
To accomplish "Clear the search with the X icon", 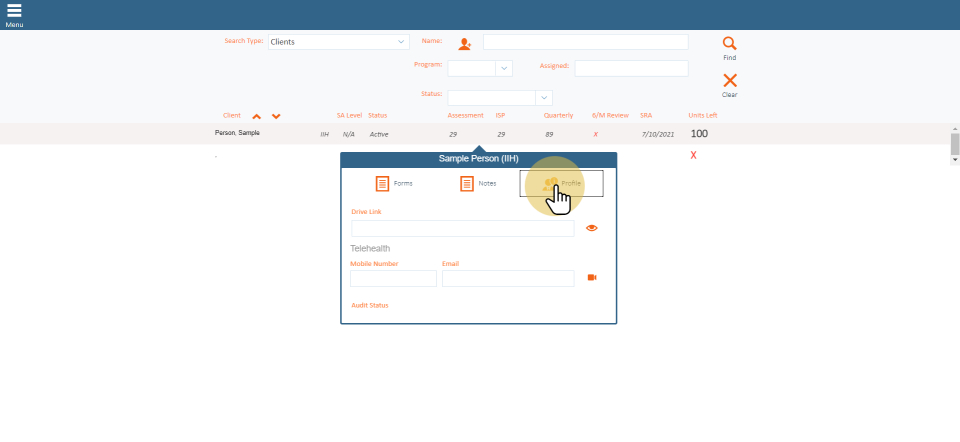I will [x=729, y=81].
